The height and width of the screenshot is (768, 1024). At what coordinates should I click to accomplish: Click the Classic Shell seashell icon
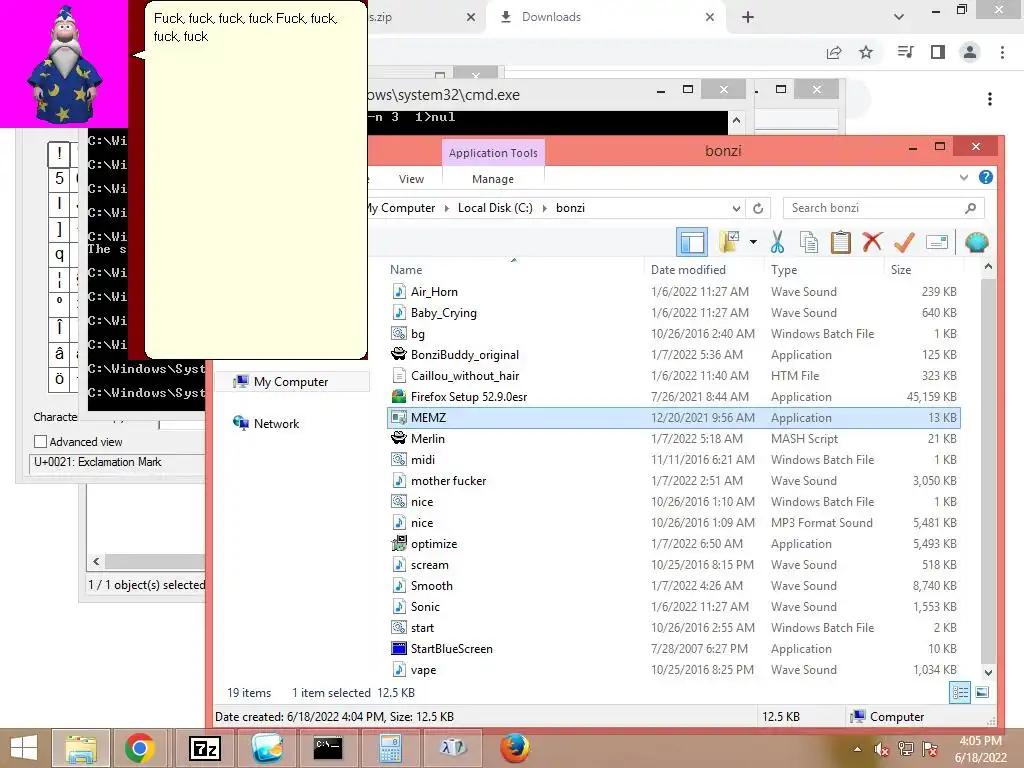(976, 242)
